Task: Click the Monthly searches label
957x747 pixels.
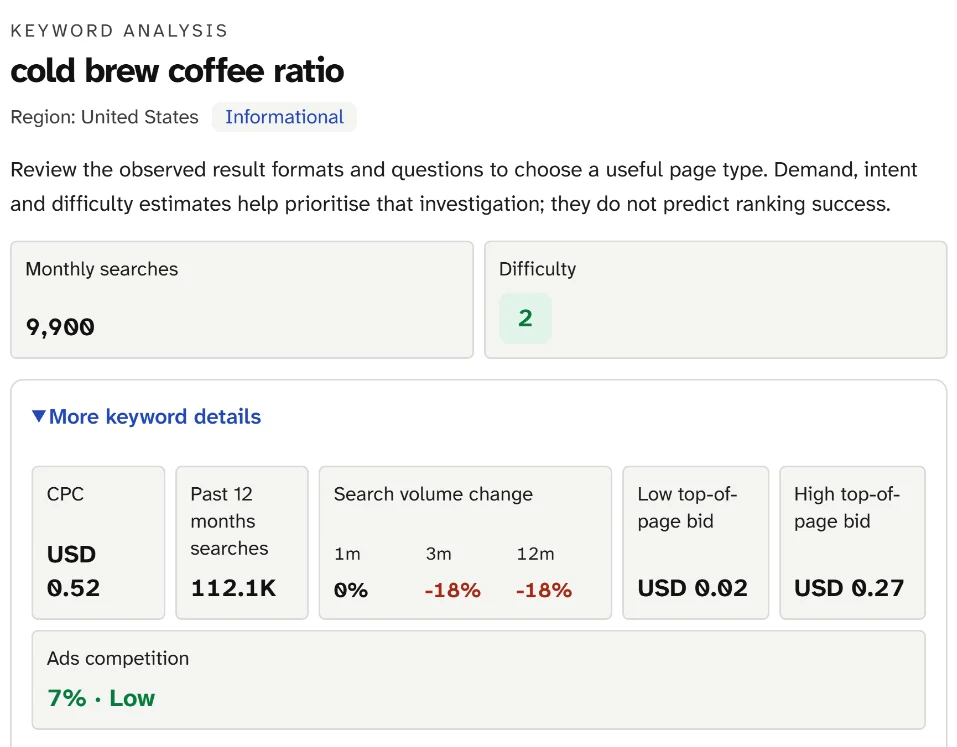Action: tap(102, 269)
